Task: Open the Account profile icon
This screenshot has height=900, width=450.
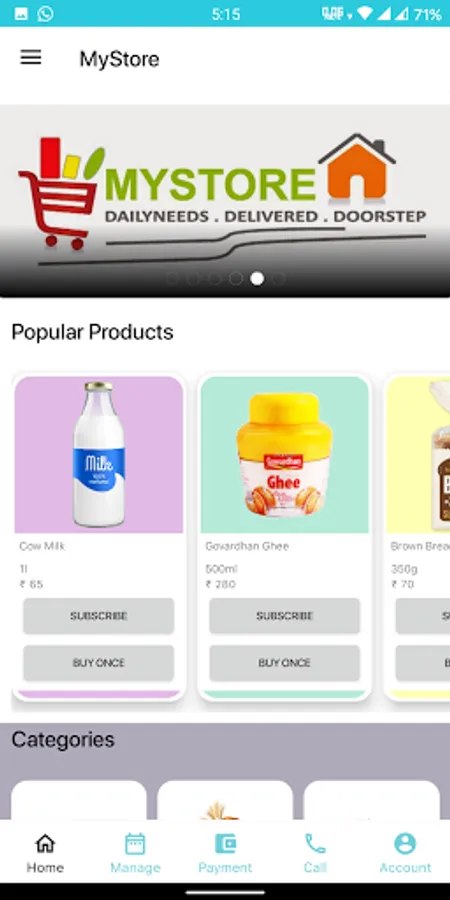Action: pos(405,844)
